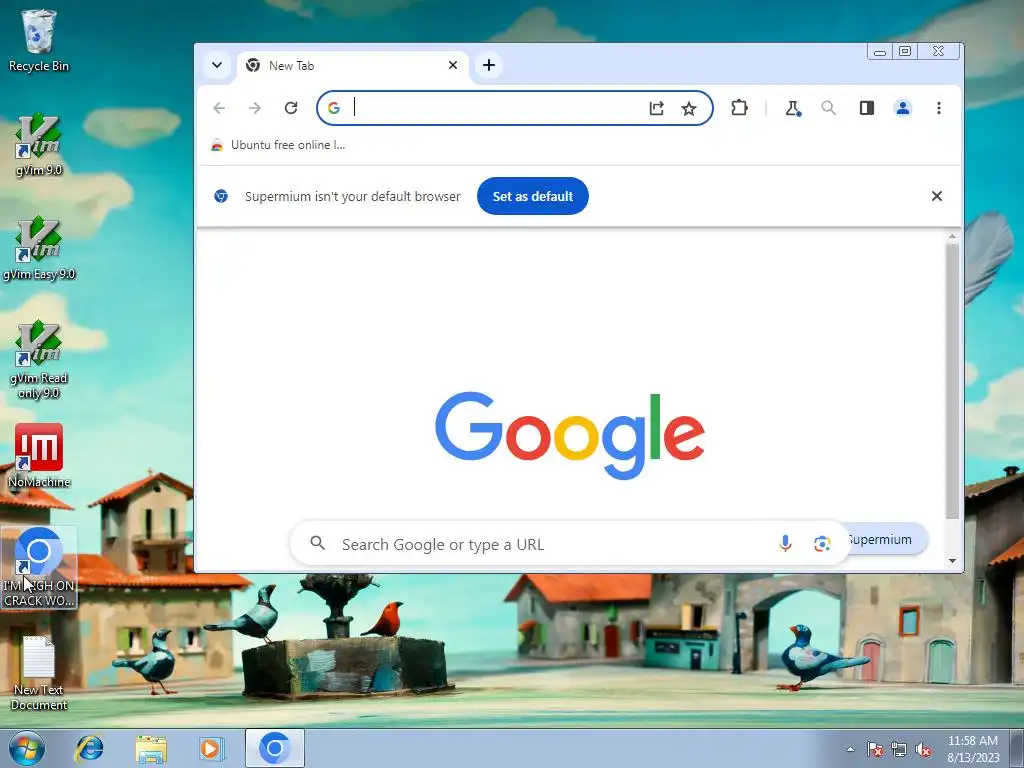The height and width of the screenshot is (768, 1024).
Task: Select the gVim 9.0 desktop shortcut
Action: coord(39,145)
